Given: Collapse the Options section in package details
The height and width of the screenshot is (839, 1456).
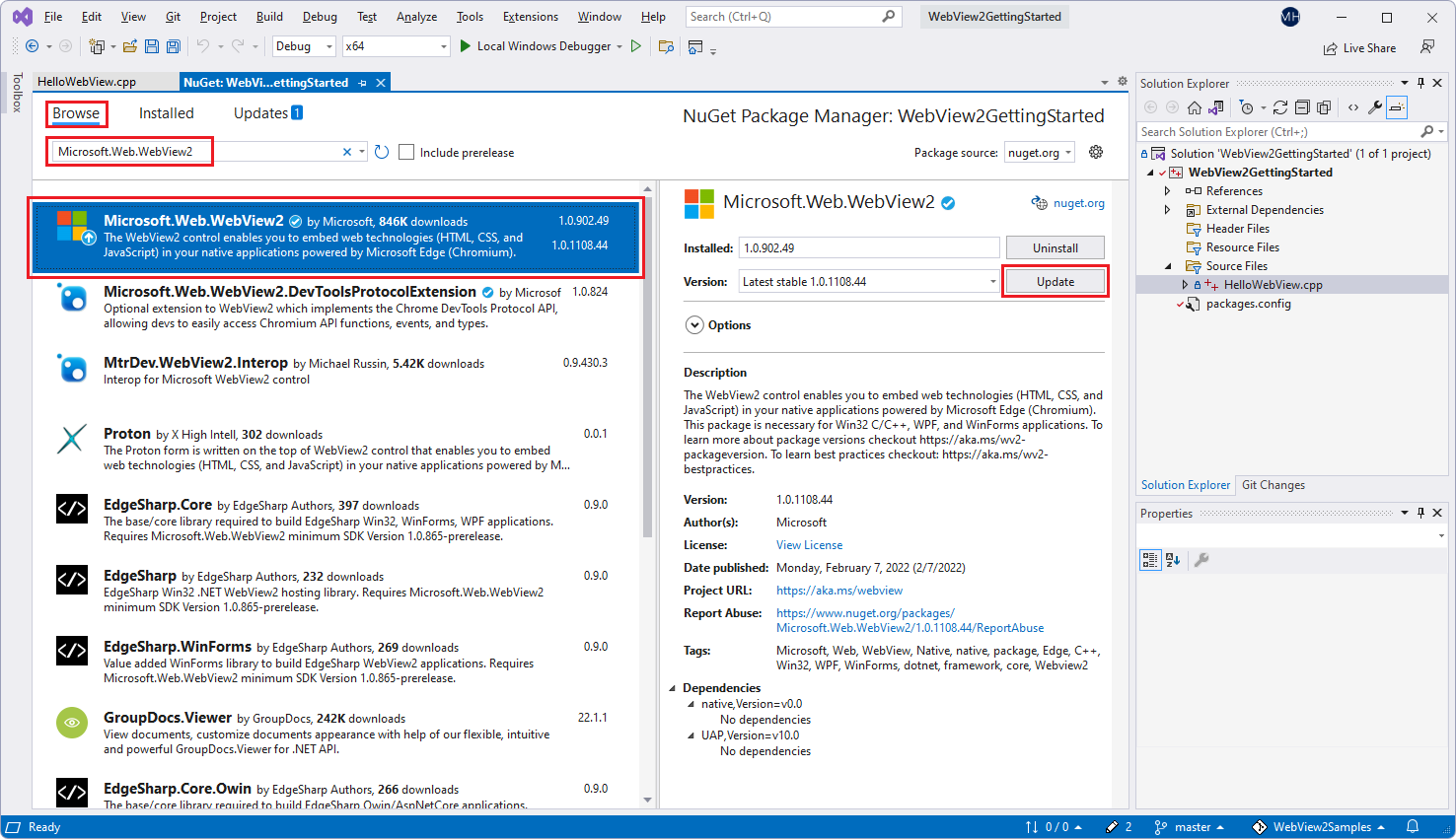Looking at the screenshot, I should 694,324.
